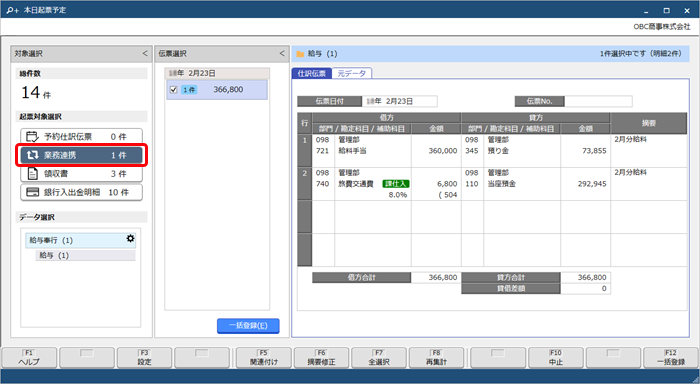This screenshot has width=700, height=384.
Task: Click the 2月分給料 summary in row 1
Action: coord(630,140)
